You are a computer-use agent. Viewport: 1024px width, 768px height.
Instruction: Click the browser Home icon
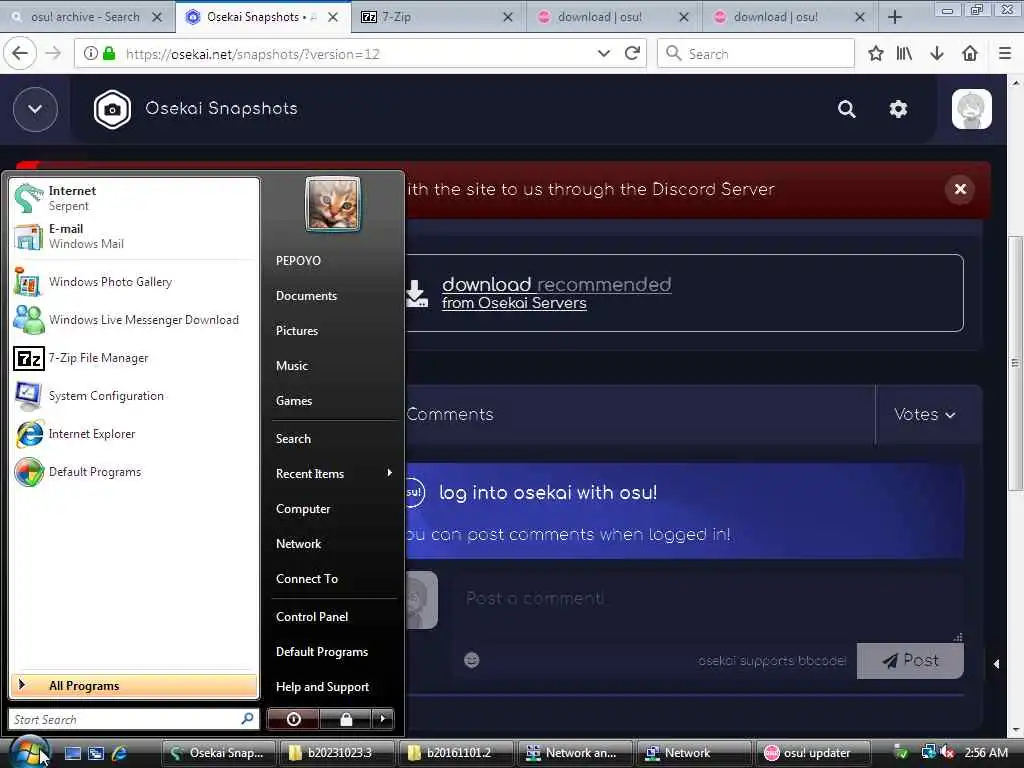tap(970, 54)
